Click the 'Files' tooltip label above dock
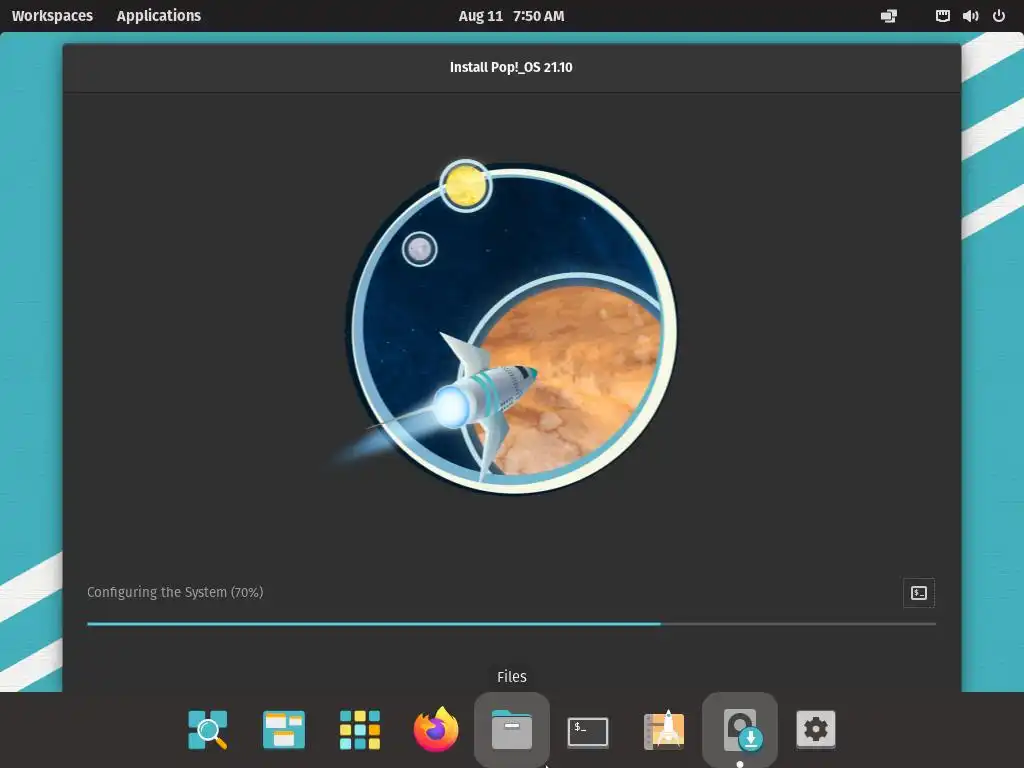 pos(512,677)
